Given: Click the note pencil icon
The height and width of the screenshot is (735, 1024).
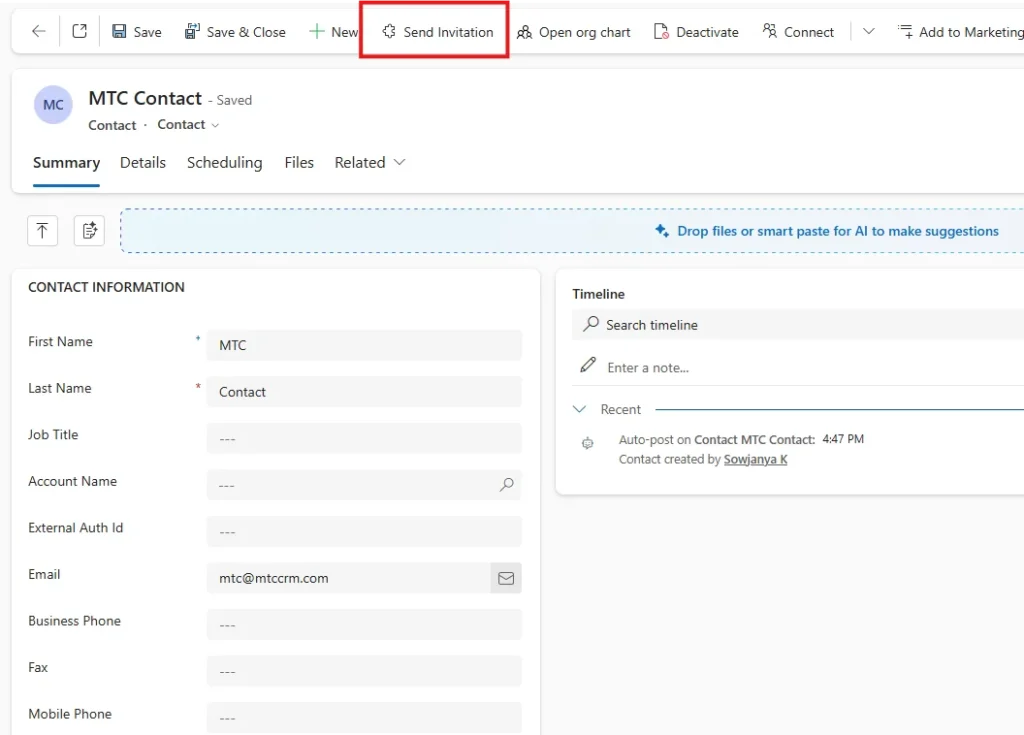Looking at the screenshot, I should click(588, 365).
